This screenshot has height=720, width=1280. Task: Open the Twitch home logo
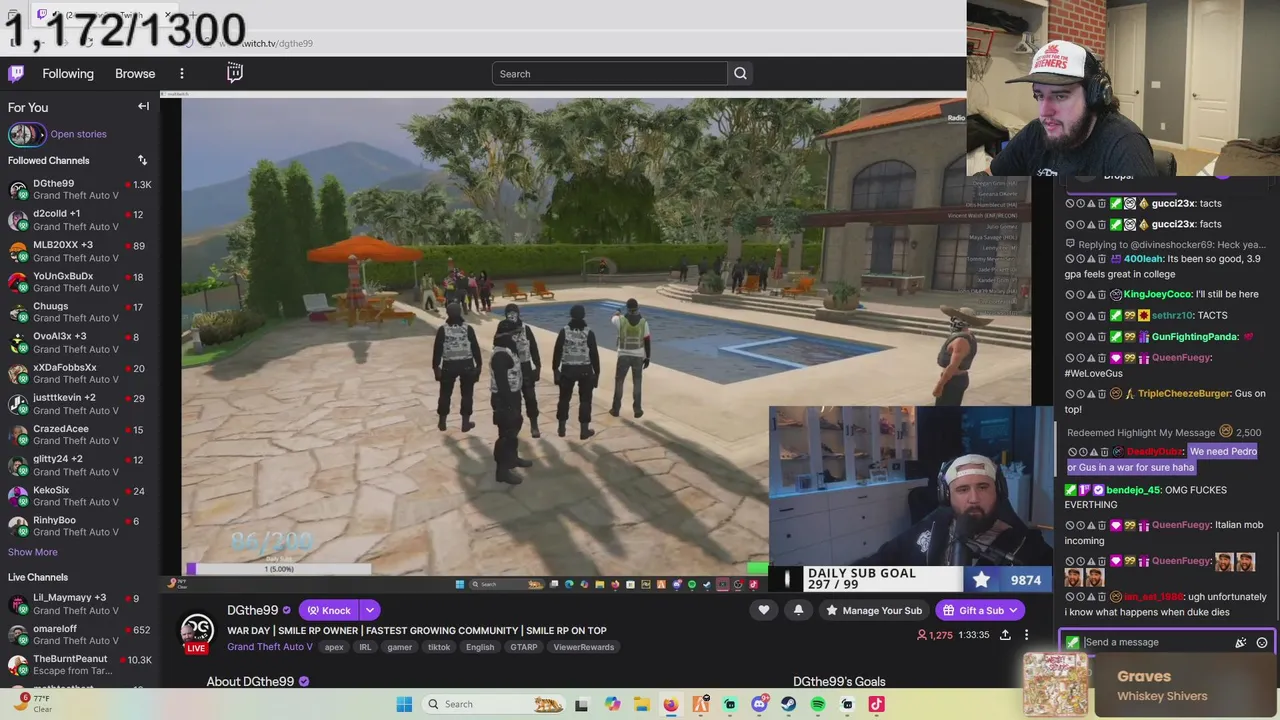pos(16,73)
